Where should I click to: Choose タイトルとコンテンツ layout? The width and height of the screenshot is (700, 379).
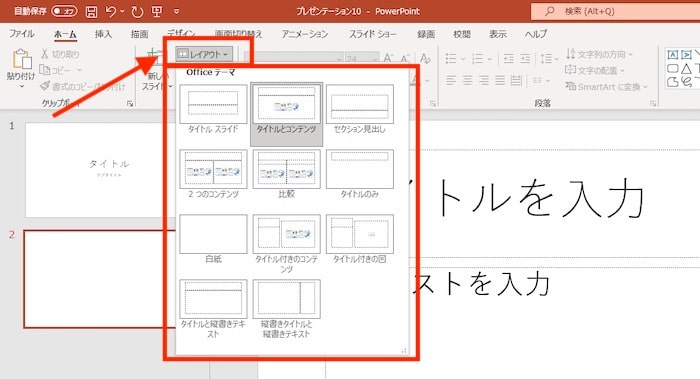point(286,114)
